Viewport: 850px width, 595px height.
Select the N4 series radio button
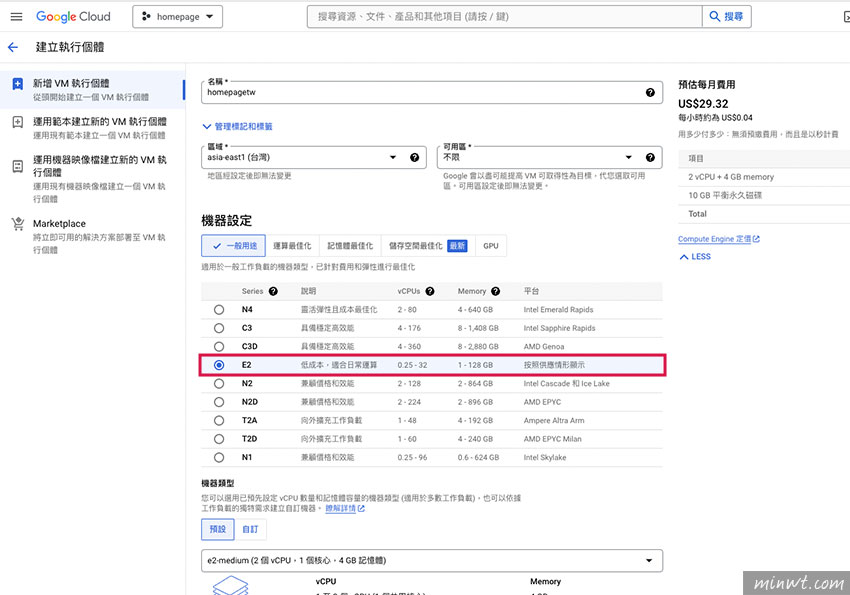pos(219,310)
